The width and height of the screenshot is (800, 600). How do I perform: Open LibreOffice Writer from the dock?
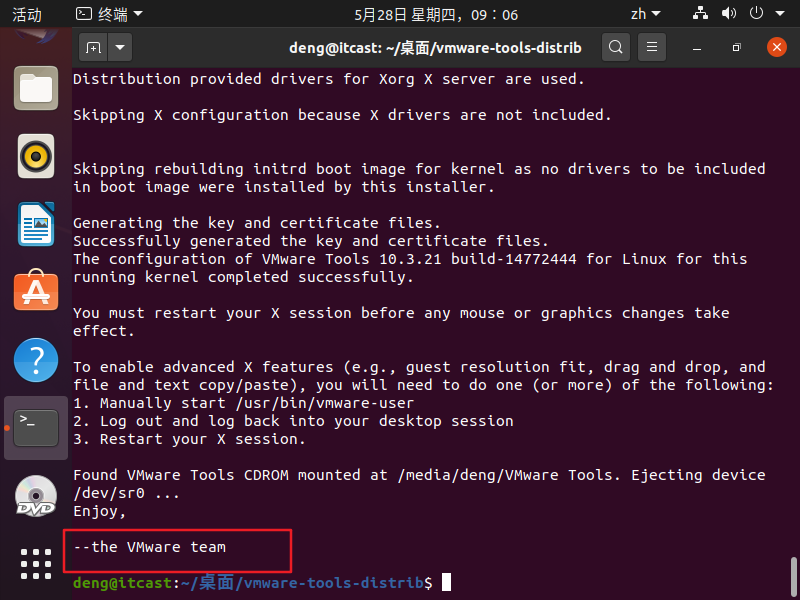[x=36, y=224]
